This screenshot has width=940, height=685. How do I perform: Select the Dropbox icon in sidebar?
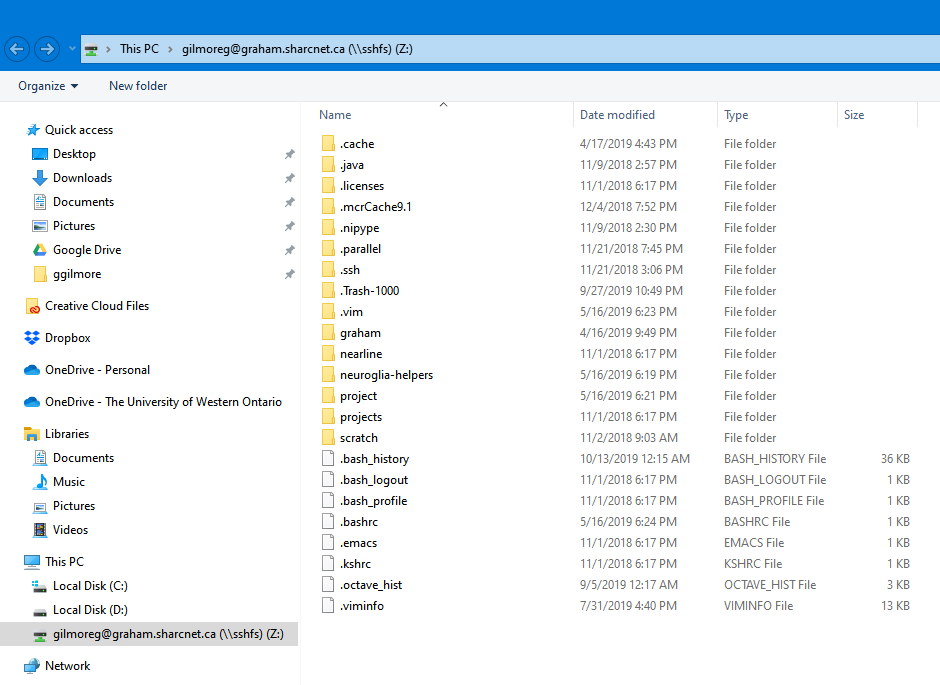(32, 338)
